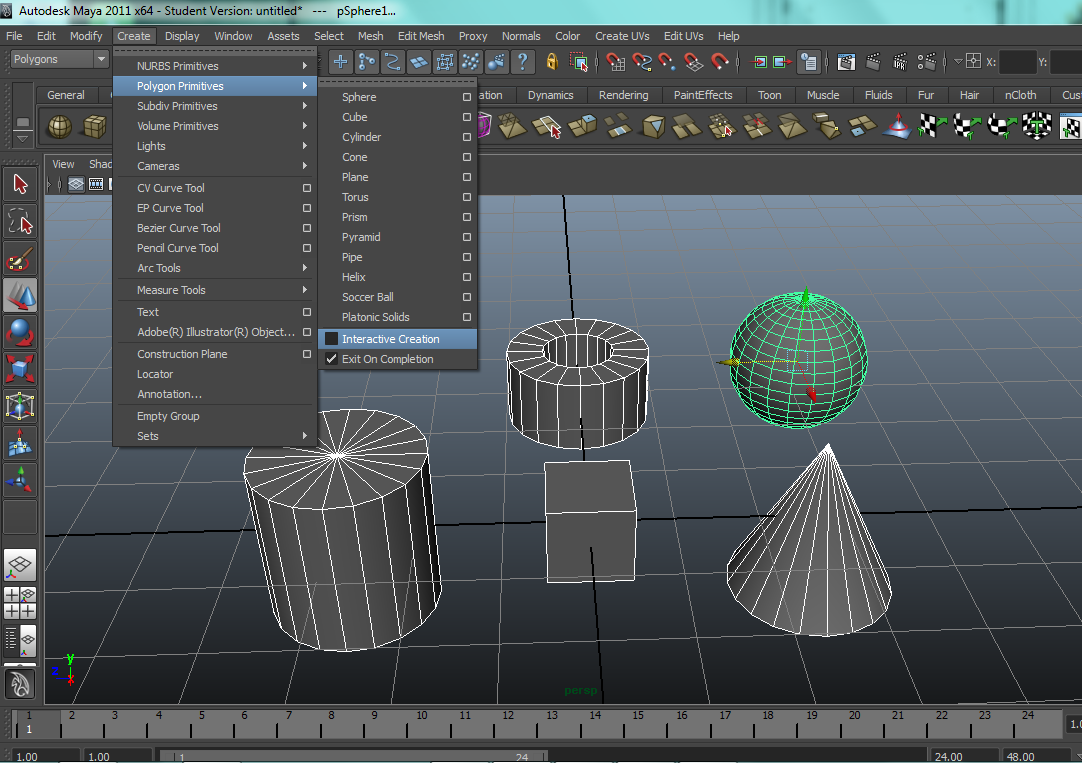Click the Construction history toggle icon

[809, 62]
